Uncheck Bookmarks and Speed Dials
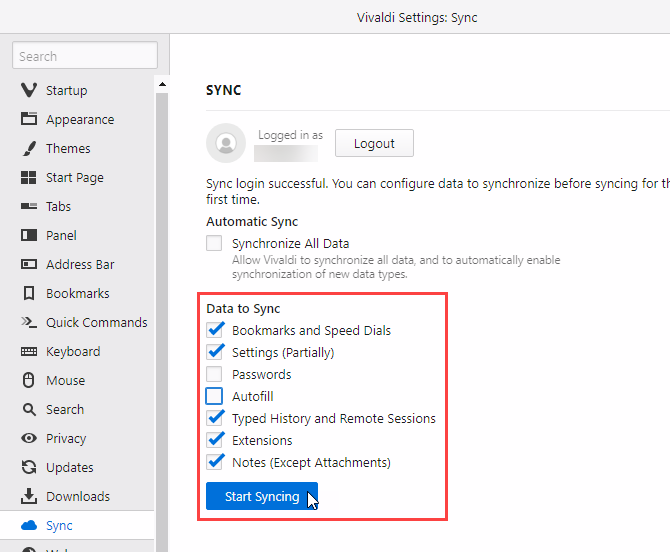The height and width of the screenshot is (552, 670). [x=214, y=330]
